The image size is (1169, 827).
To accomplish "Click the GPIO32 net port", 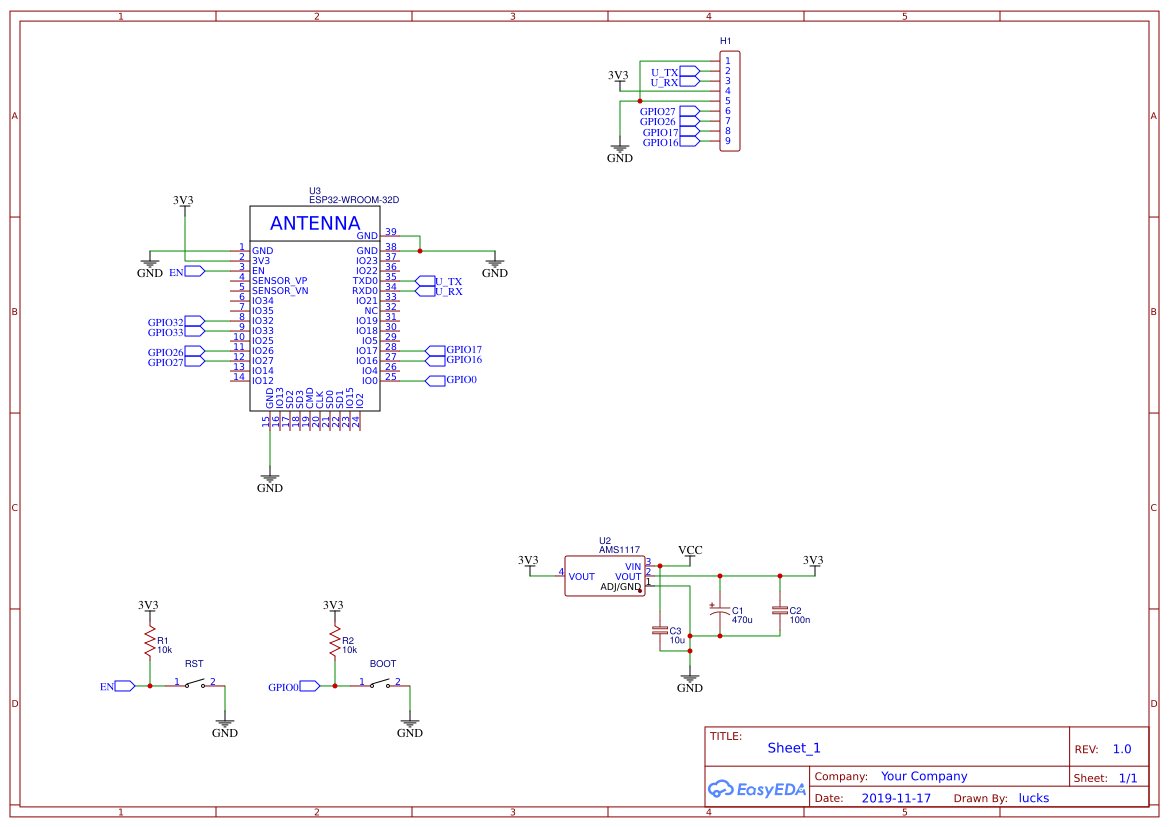I will click(176, 321).
